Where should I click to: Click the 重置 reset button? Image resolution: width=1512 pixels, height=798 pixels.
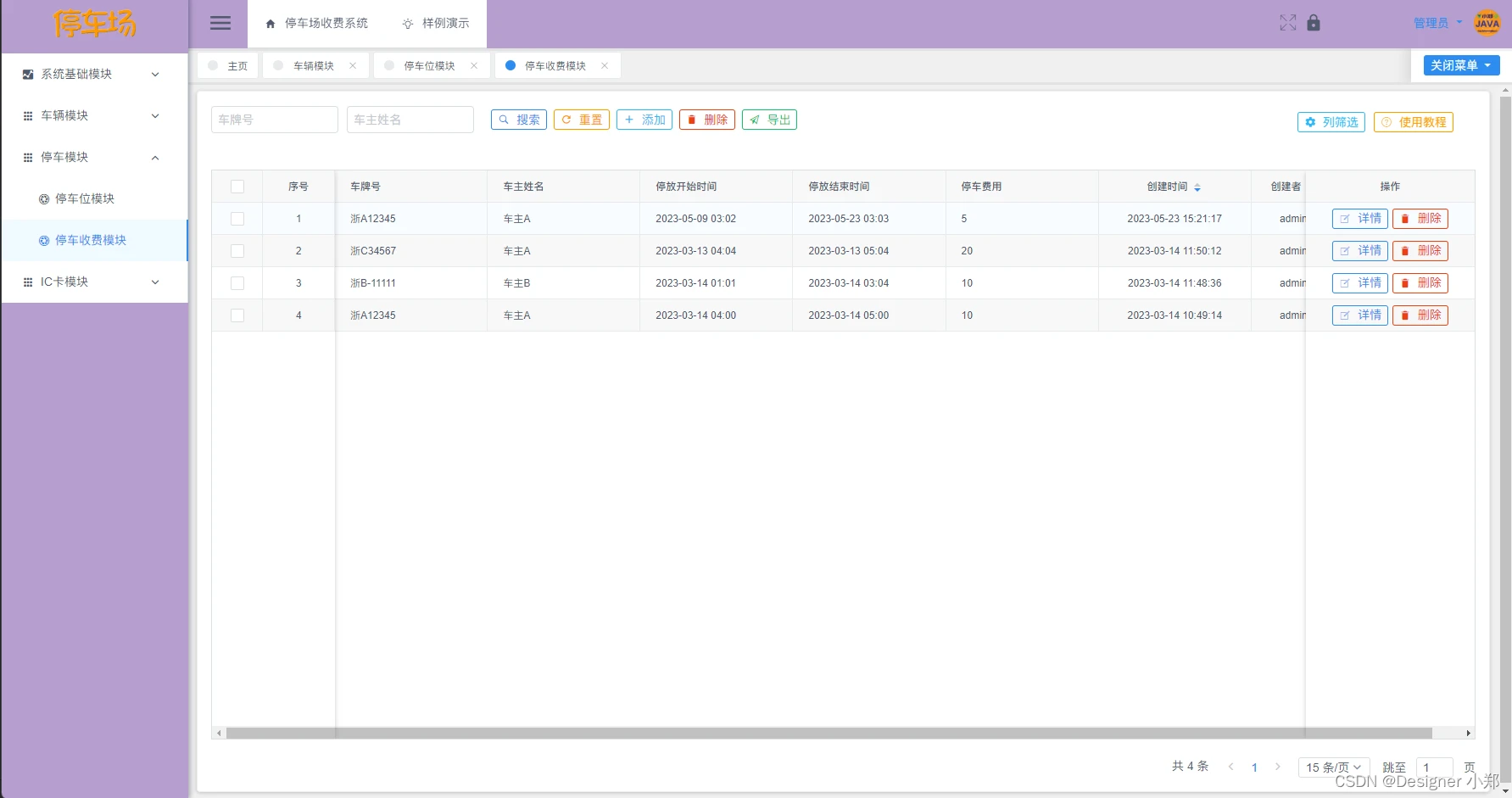582,120
